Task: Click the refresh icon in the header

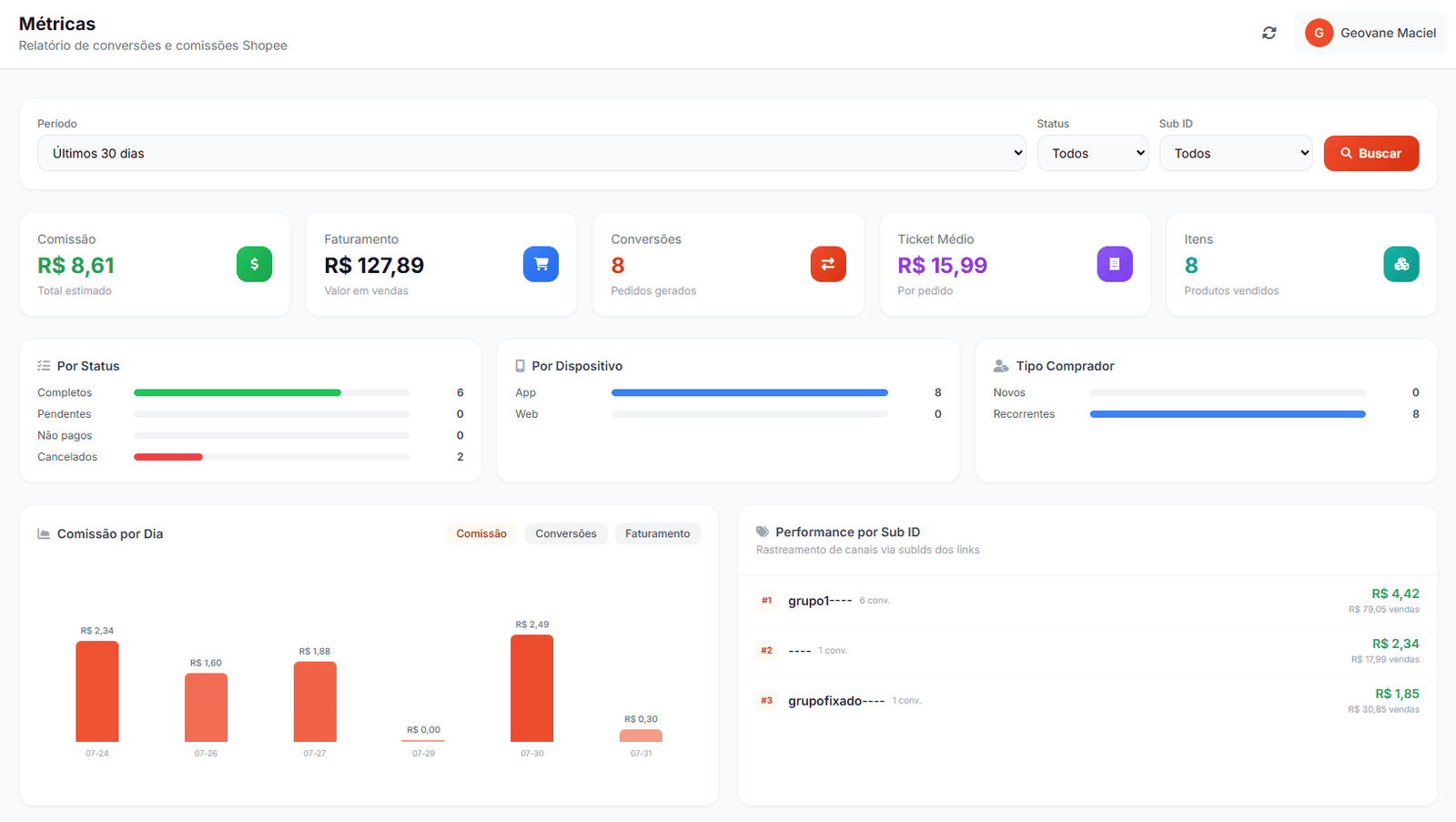Action: tap(1269, 33)
